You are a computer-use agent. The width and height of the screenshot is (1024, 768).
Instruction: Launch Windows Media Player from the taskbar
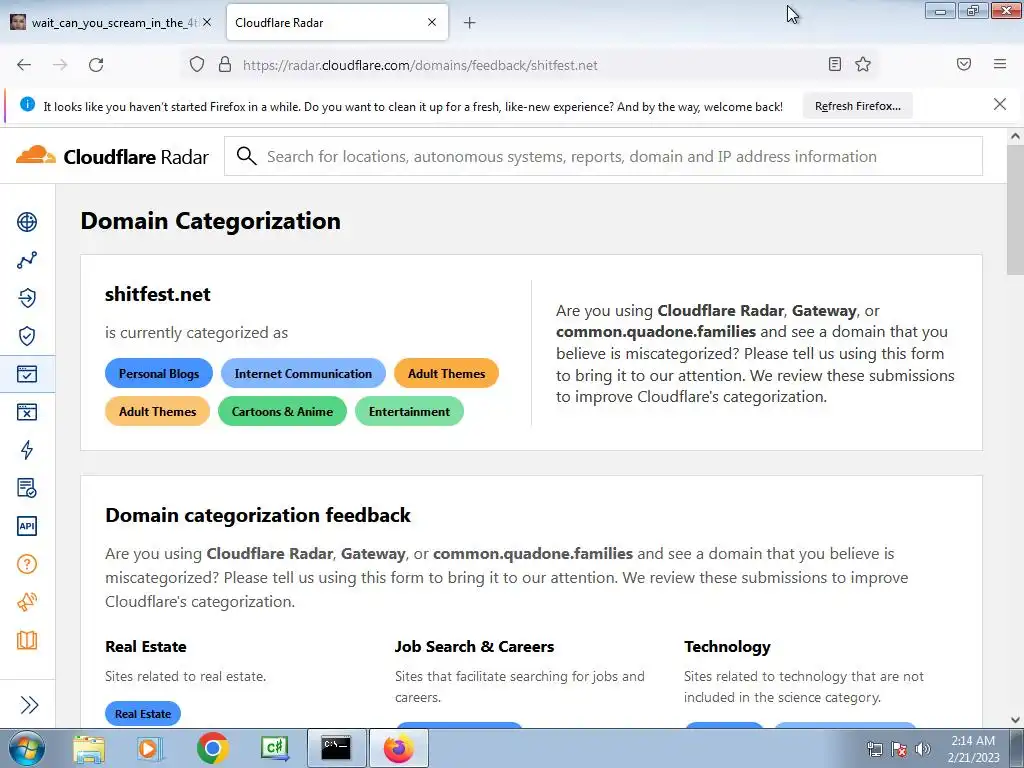coord(150,748)
